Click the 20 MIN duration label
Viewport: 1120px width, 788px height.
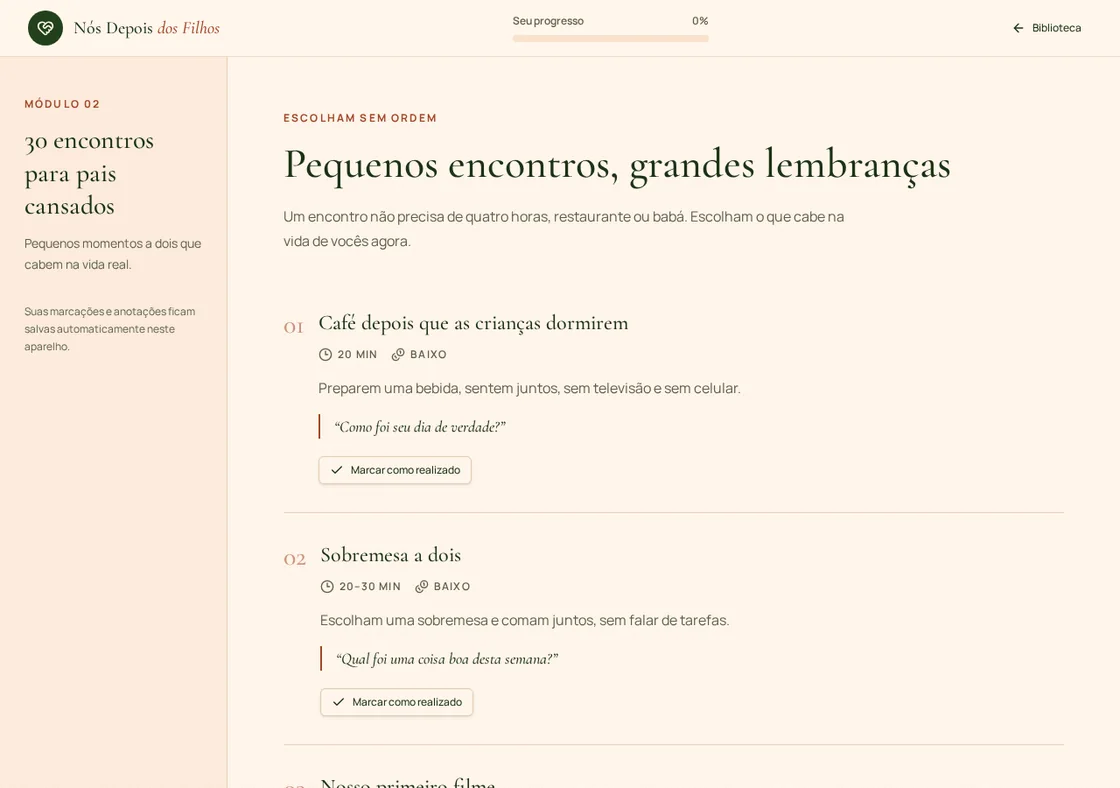[x=357, y=354]
